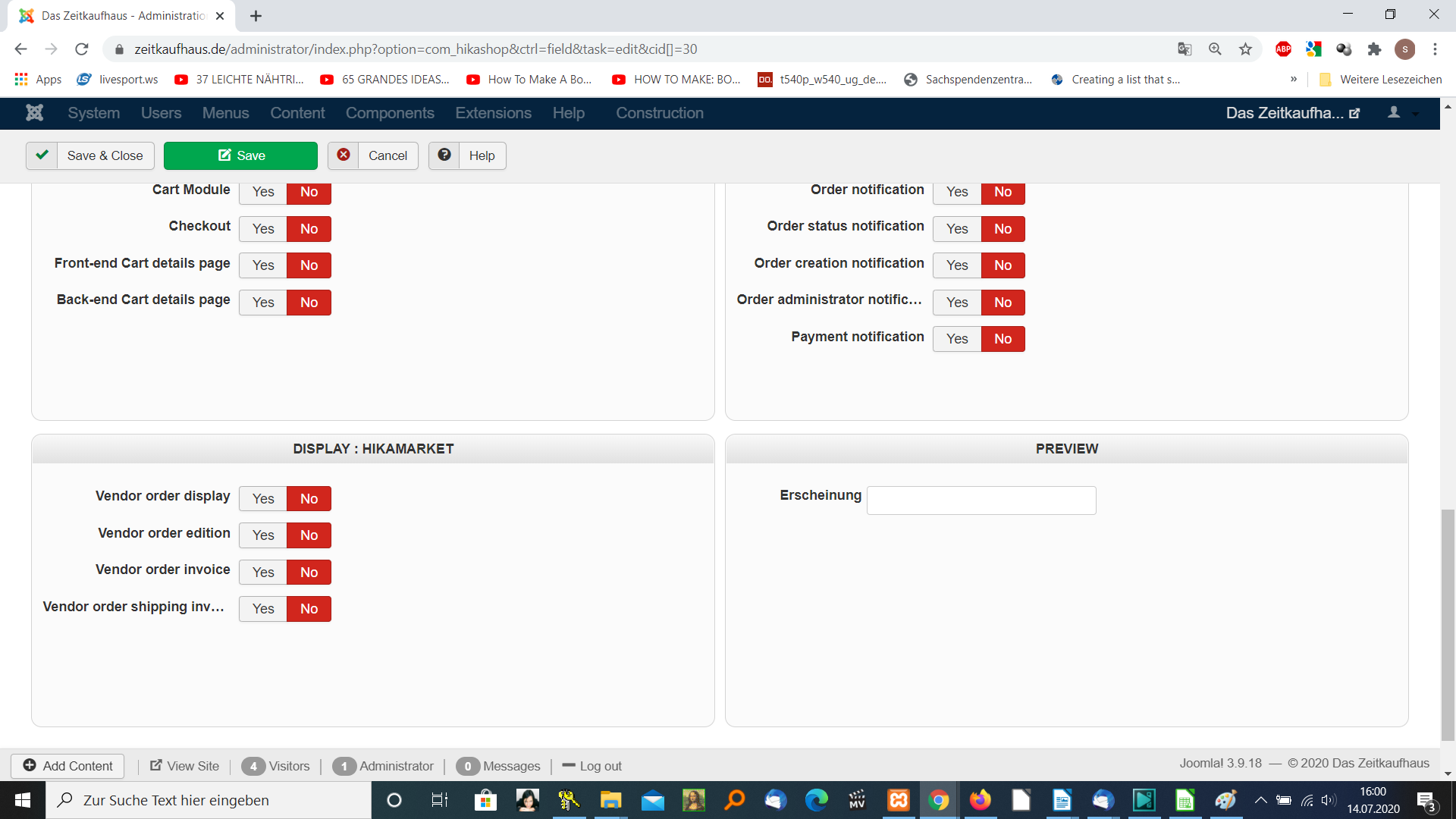
Task: Open AdBlock Plus extension icon
Action: click(x=1283, y=49)
